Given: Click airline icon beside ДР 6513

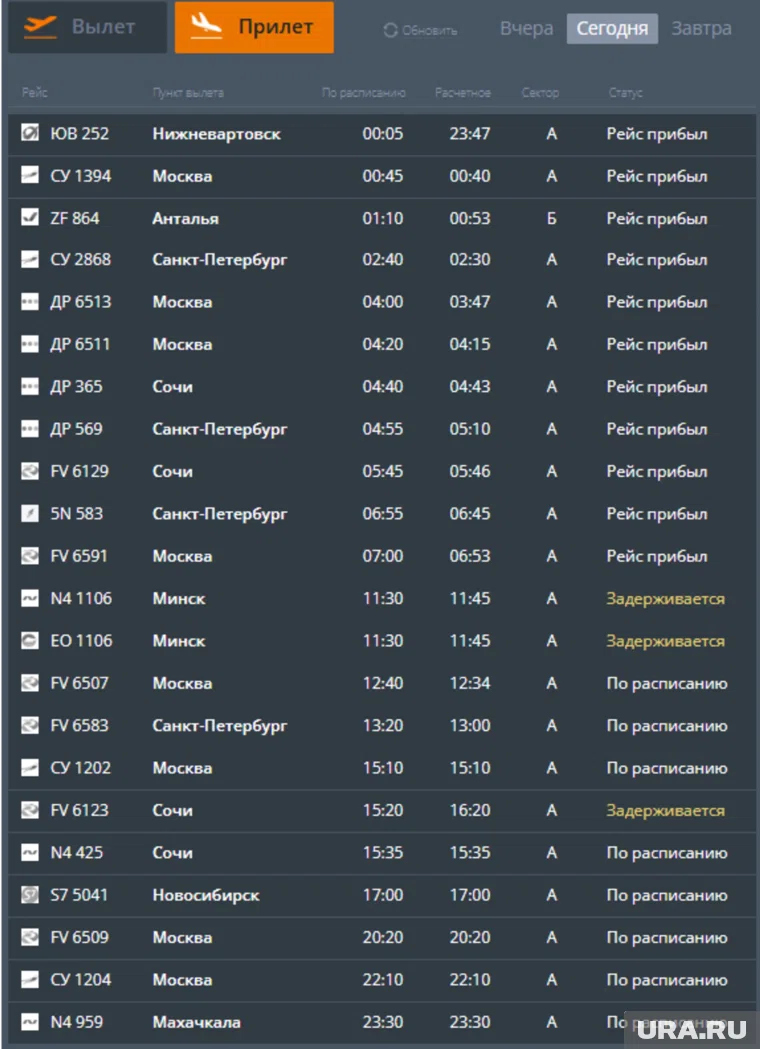Looking at the screenshot, I should click(x=30, y=303).
